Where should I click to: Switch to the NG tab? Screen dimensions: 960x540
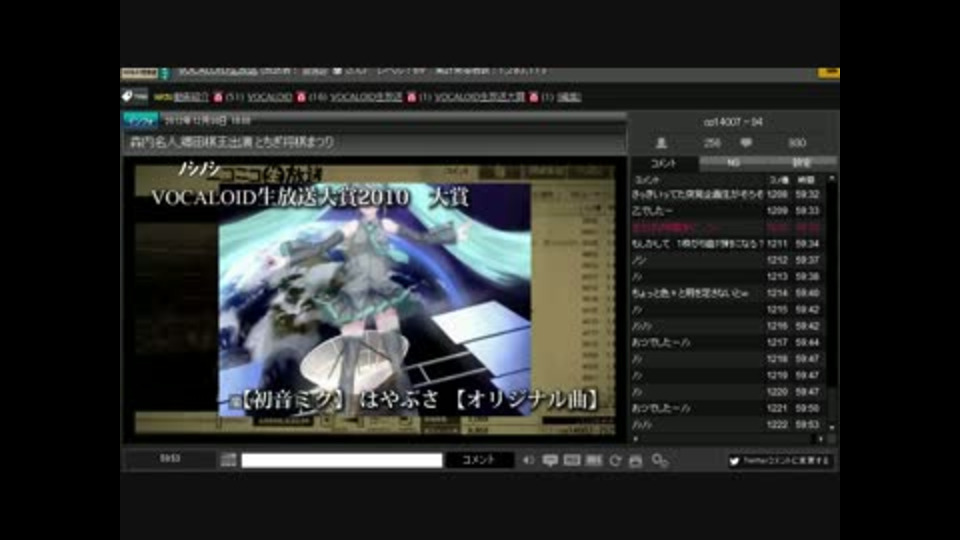733,163
